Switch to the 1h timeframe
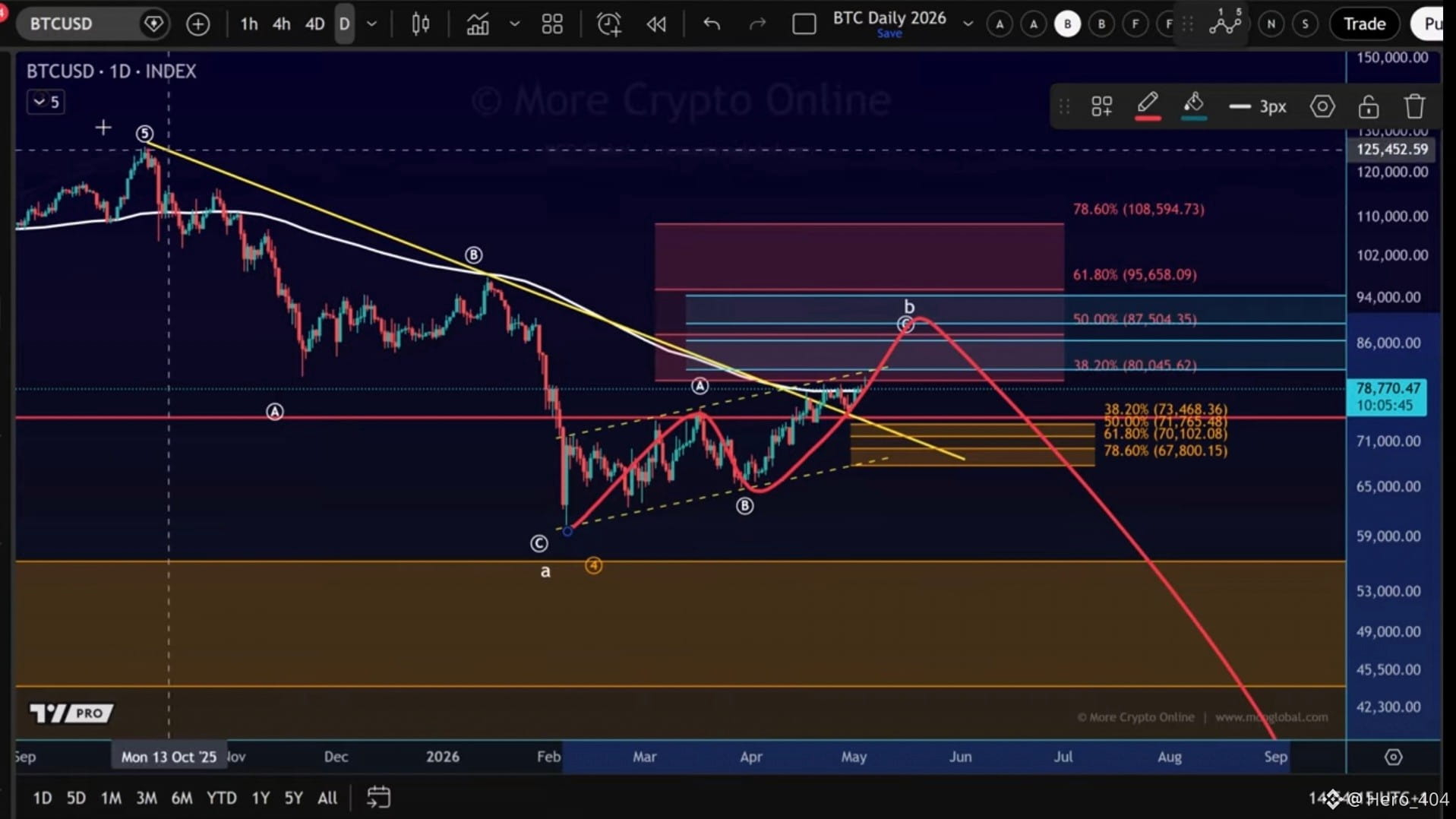1456x819 pixels. (248, 24)
